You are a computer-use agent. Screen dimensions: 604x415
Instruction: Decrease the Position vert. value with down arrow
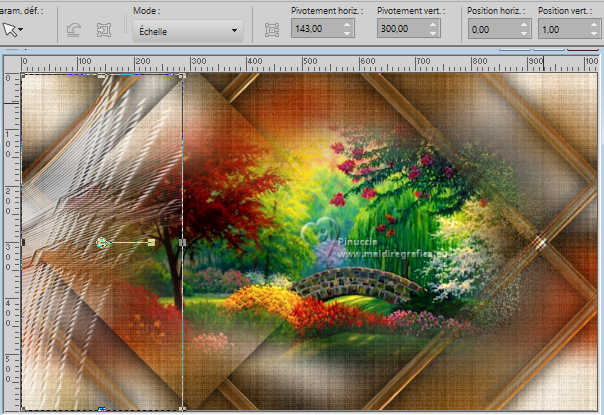coord(595,34)
